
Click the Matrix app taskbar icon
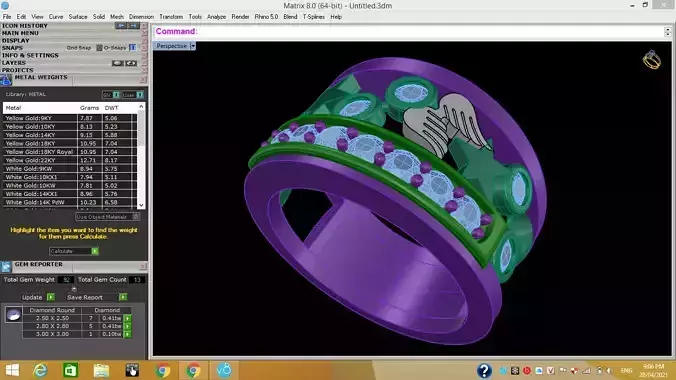coord(224,371)
